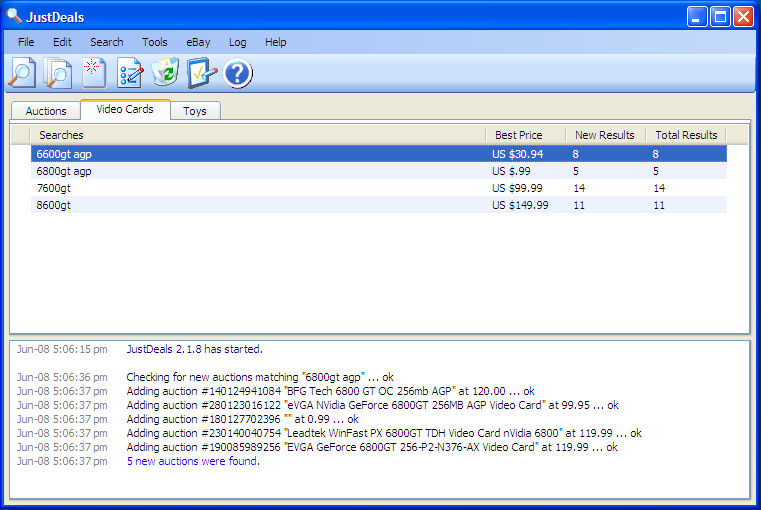
Task: Click the US $.99 best price cell
Action: 511,171
